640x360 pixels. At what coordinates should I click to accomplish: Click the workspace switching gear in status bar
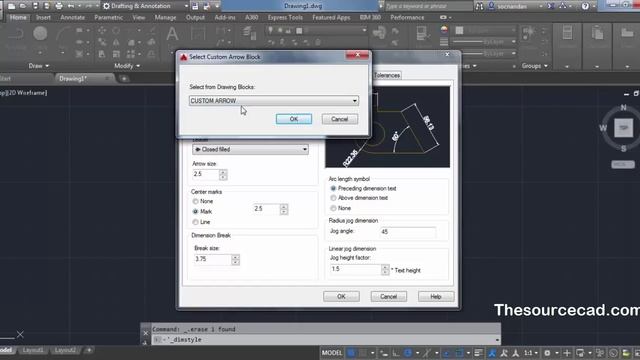[547, 353]
